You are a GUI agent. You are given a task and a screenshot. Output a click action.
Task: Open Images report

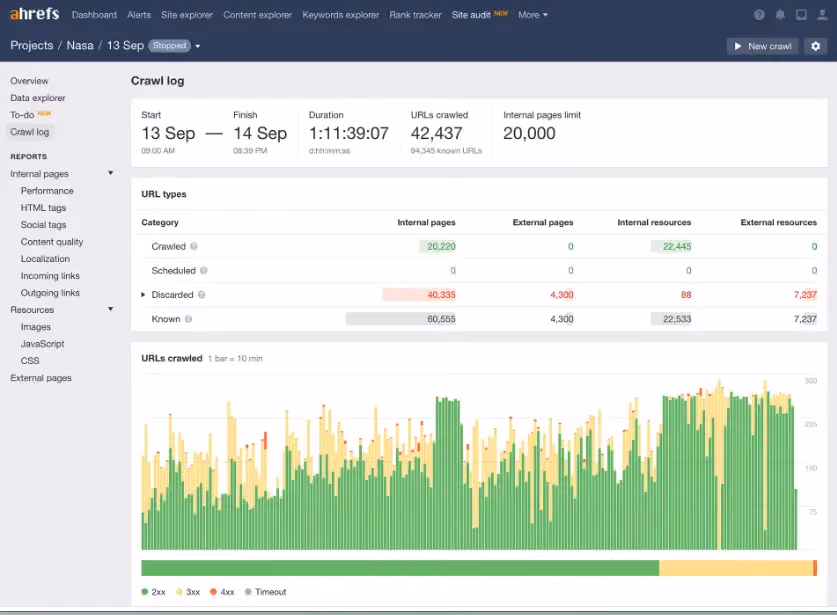(x=36, y=327)
